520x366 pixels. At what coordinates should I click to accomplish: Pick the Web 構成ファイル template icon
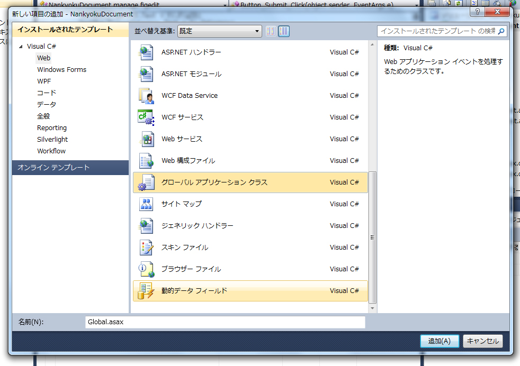pyautogui.click(x=146, y=161)
